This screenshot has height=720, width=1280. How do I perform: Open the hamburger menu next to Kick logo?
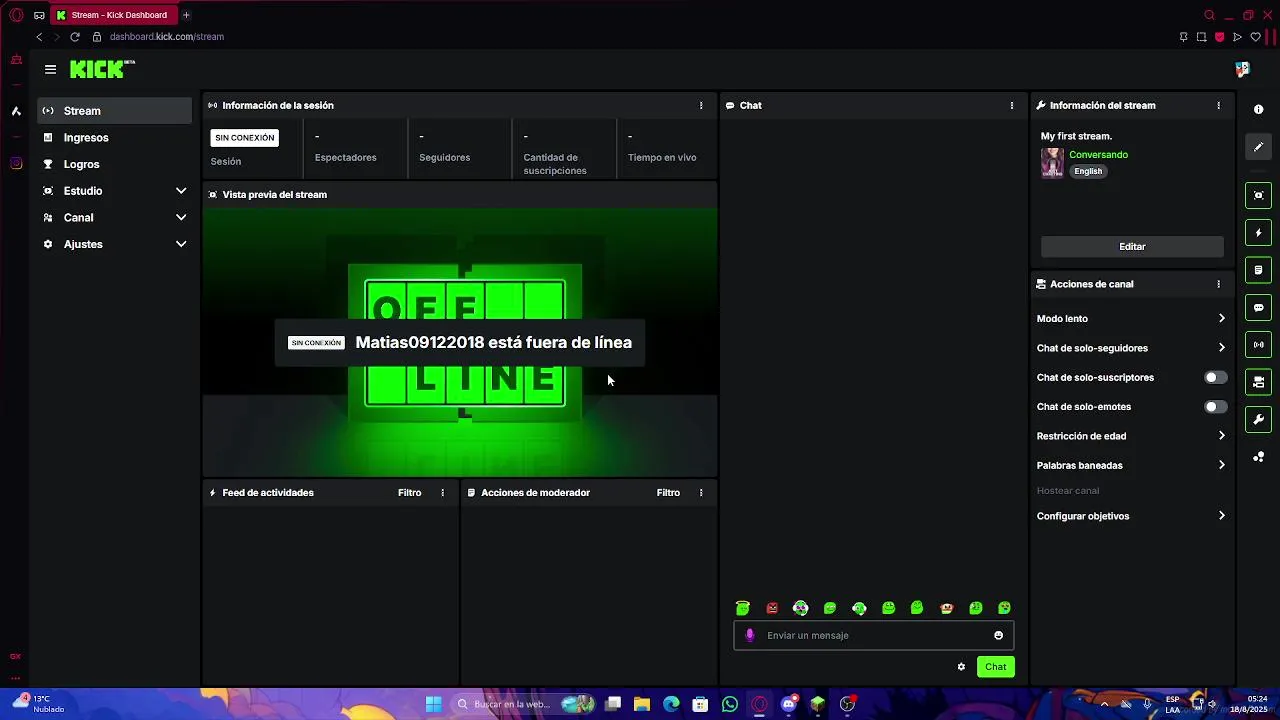(x=50, y=69)
